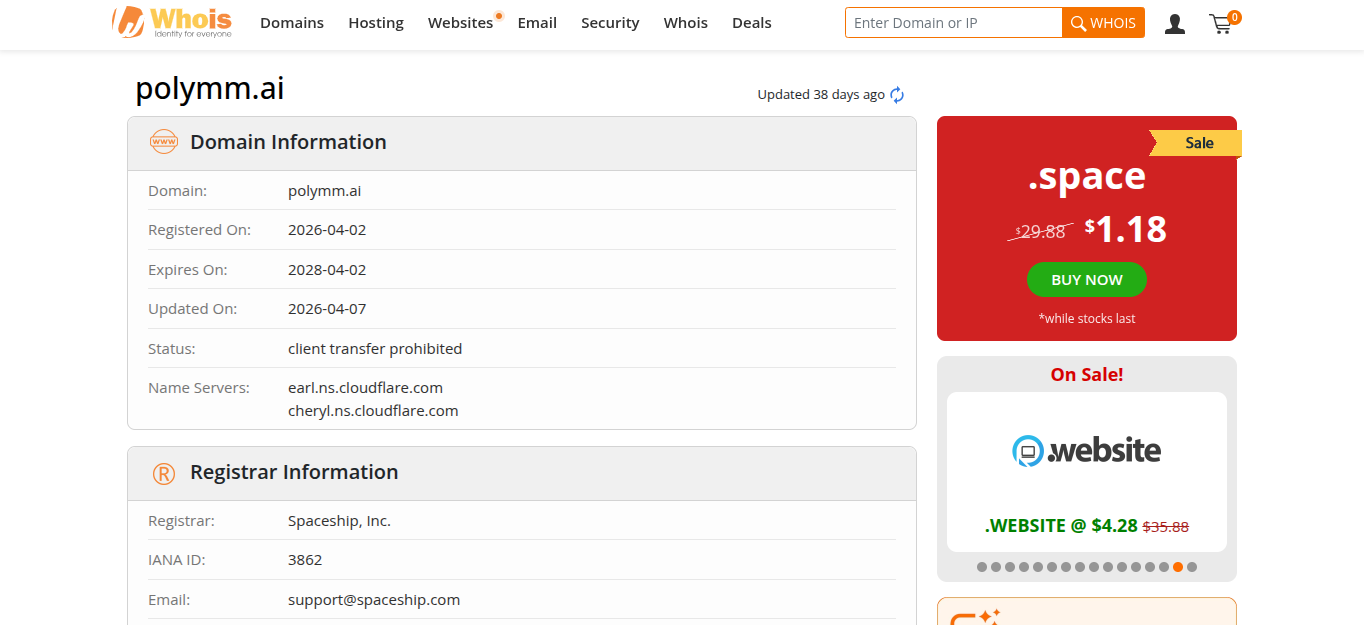Click the .website logo image

pyautogui.click(x=1087, y=451)
